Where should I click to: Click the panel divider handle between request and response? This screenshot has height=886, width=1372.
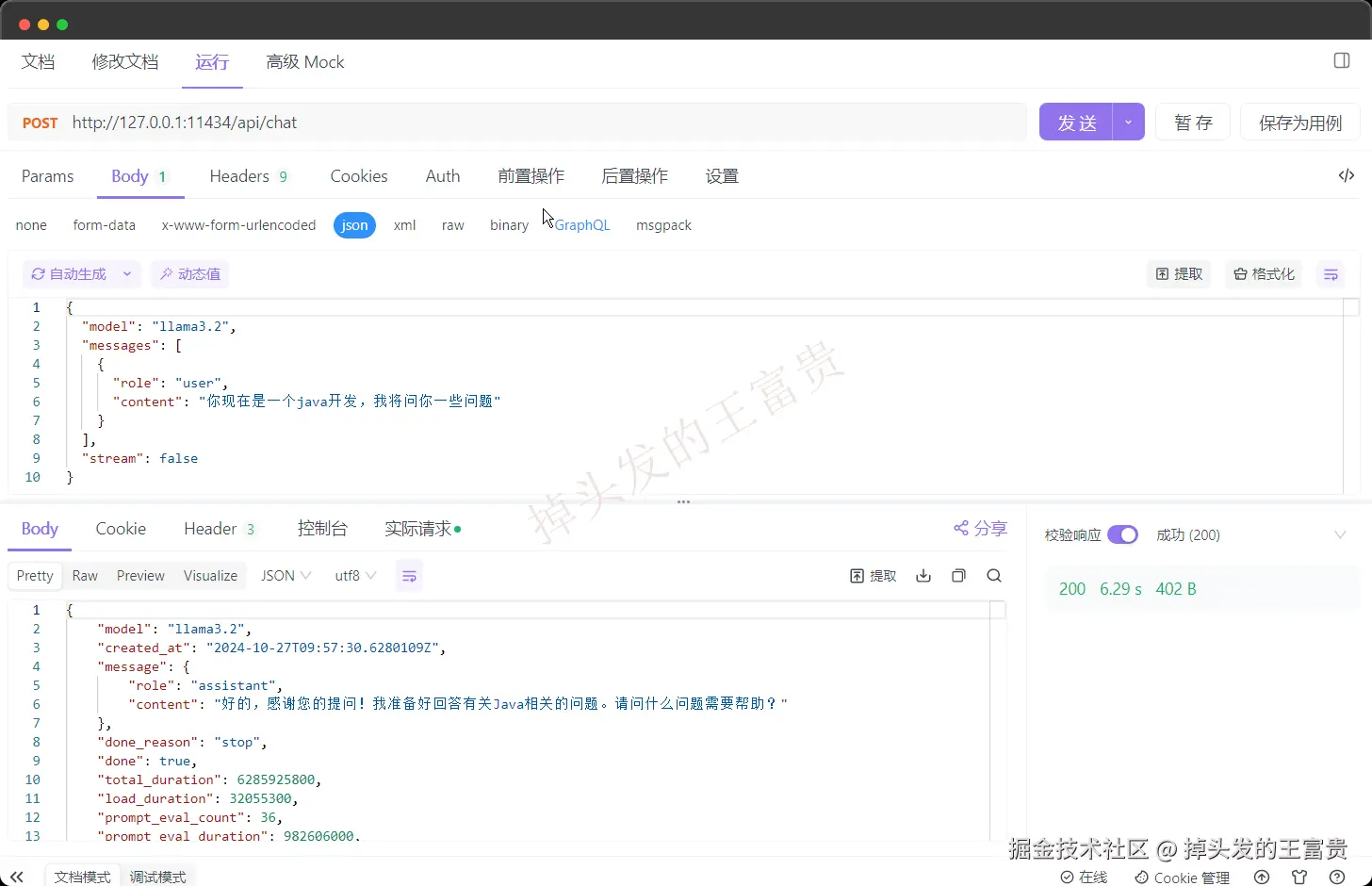click(x=684, y=501)
